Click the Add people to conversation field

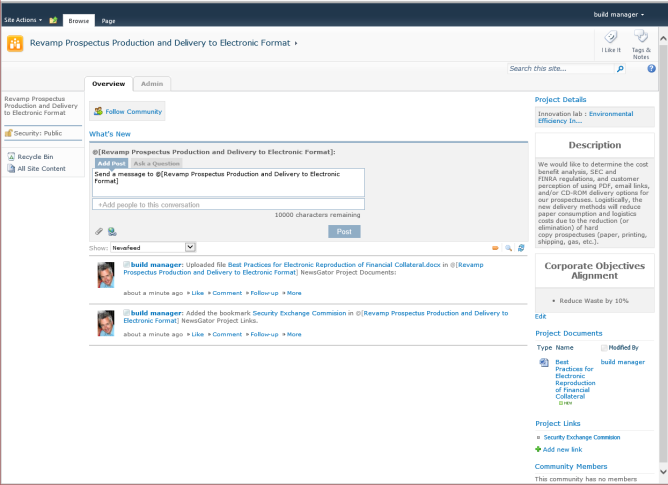pos(228,204)
